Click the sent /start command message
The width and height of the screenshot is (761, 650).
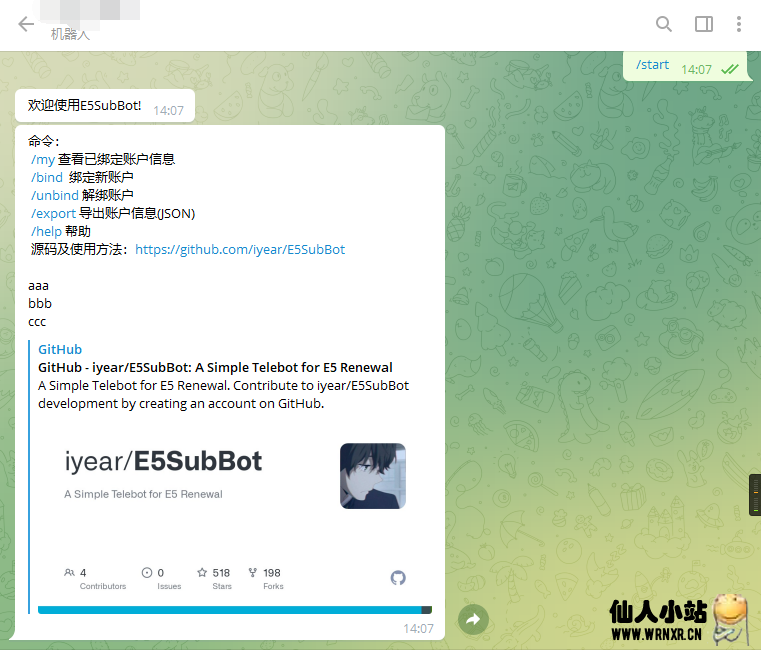(x=652, y=65)
